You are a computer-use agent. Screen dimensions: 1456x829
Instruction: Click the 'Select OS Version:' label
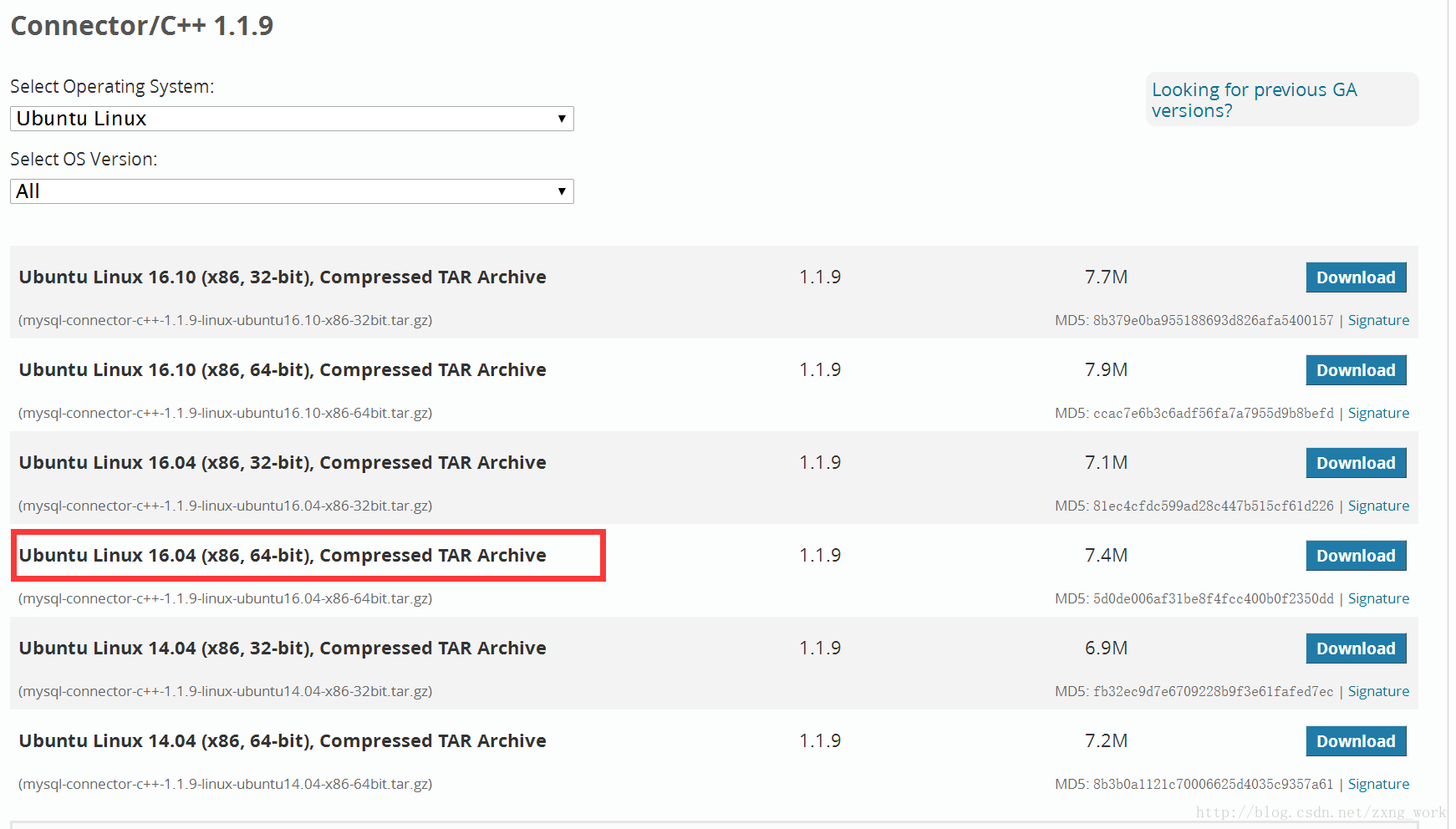pyautogui.click(x=84, y=160)
